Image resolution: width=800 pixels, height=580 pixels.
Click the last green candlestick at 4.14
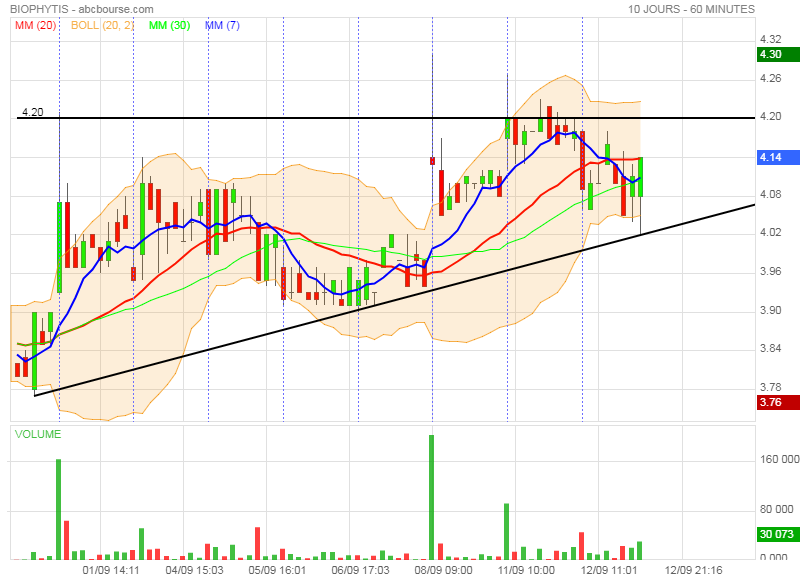[x=640, y=177]
